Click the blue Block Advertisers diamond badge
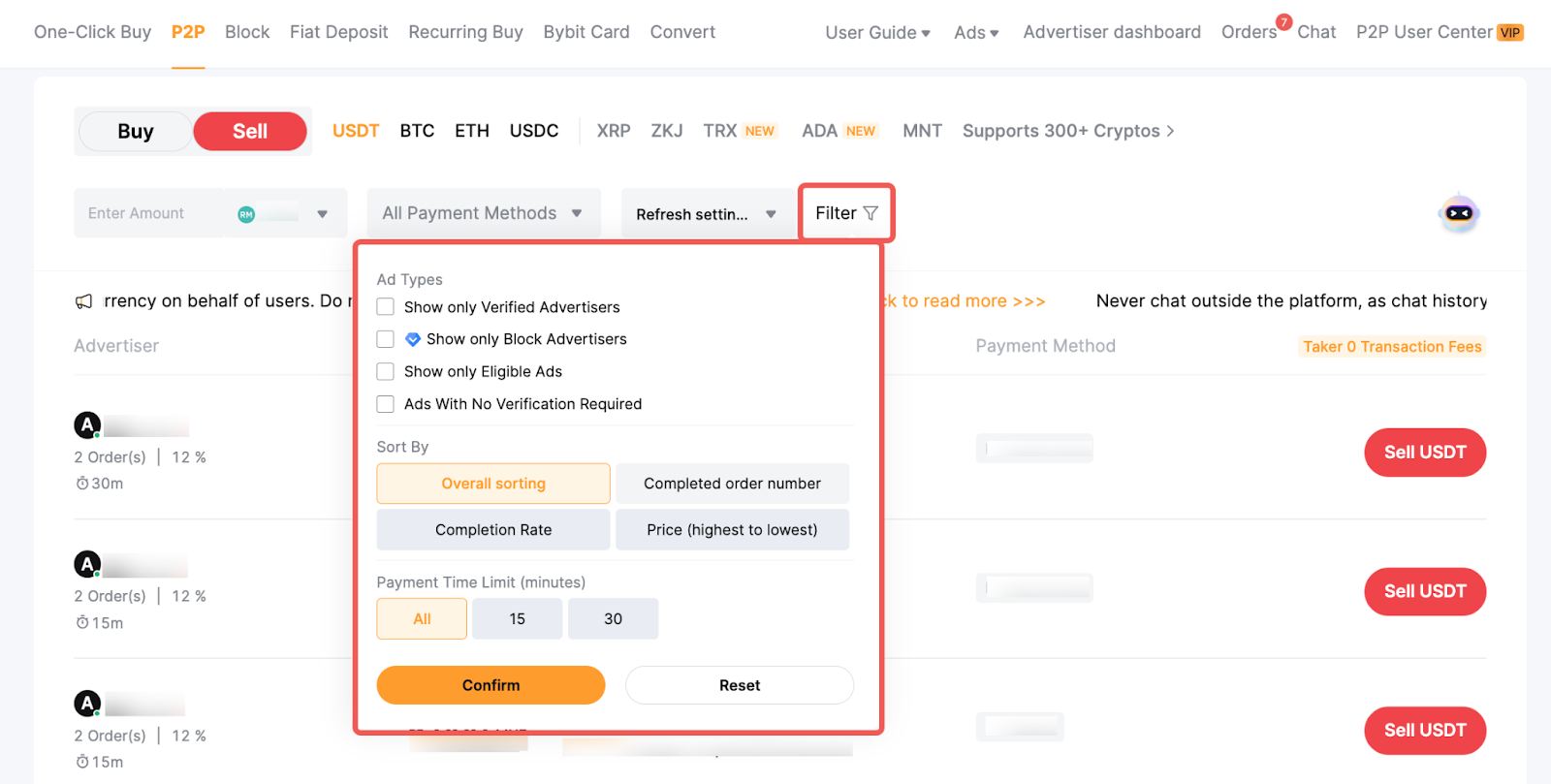The width and height of the screenshot is (1551, 784). [413, 339]
